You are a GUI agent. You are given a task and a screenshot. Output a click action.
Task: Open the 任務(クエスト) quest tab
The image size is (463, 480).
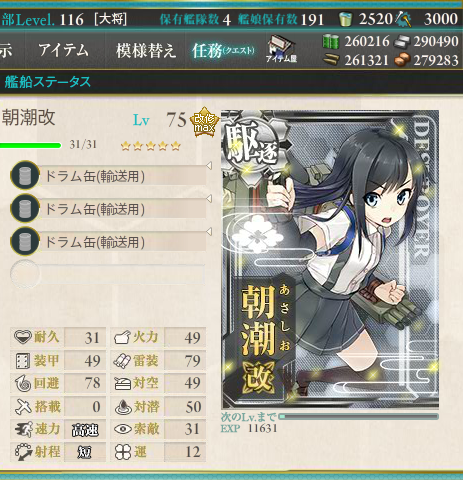click(223, 51)
